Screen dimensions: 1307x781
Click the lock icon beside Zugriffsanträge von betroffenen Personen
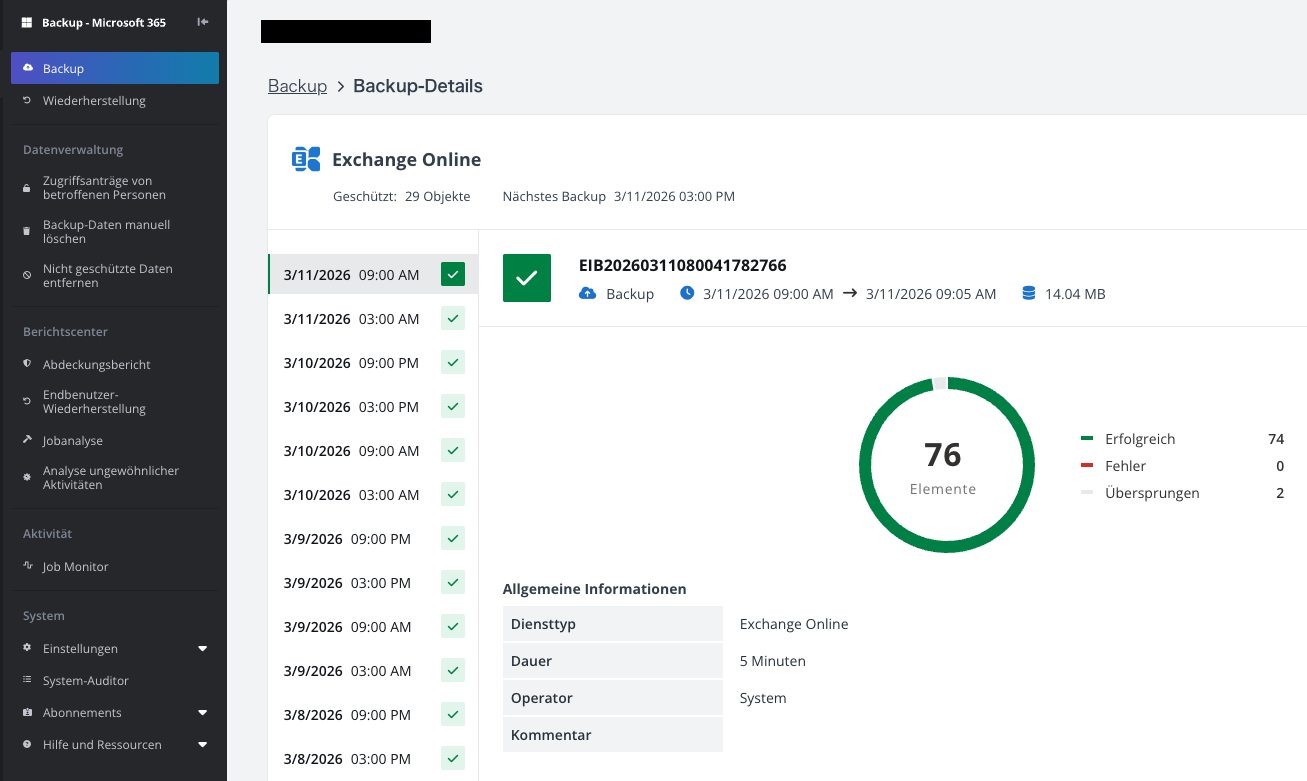pyautogui.click(x=28, y=188)
